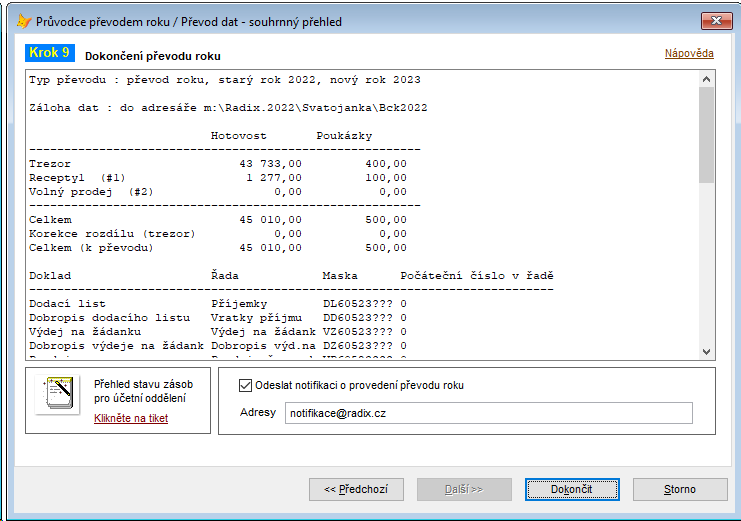Open the Nápověda help link
Image resolution: width=741 pixels, height=521 pixels.
pos(689,53)
